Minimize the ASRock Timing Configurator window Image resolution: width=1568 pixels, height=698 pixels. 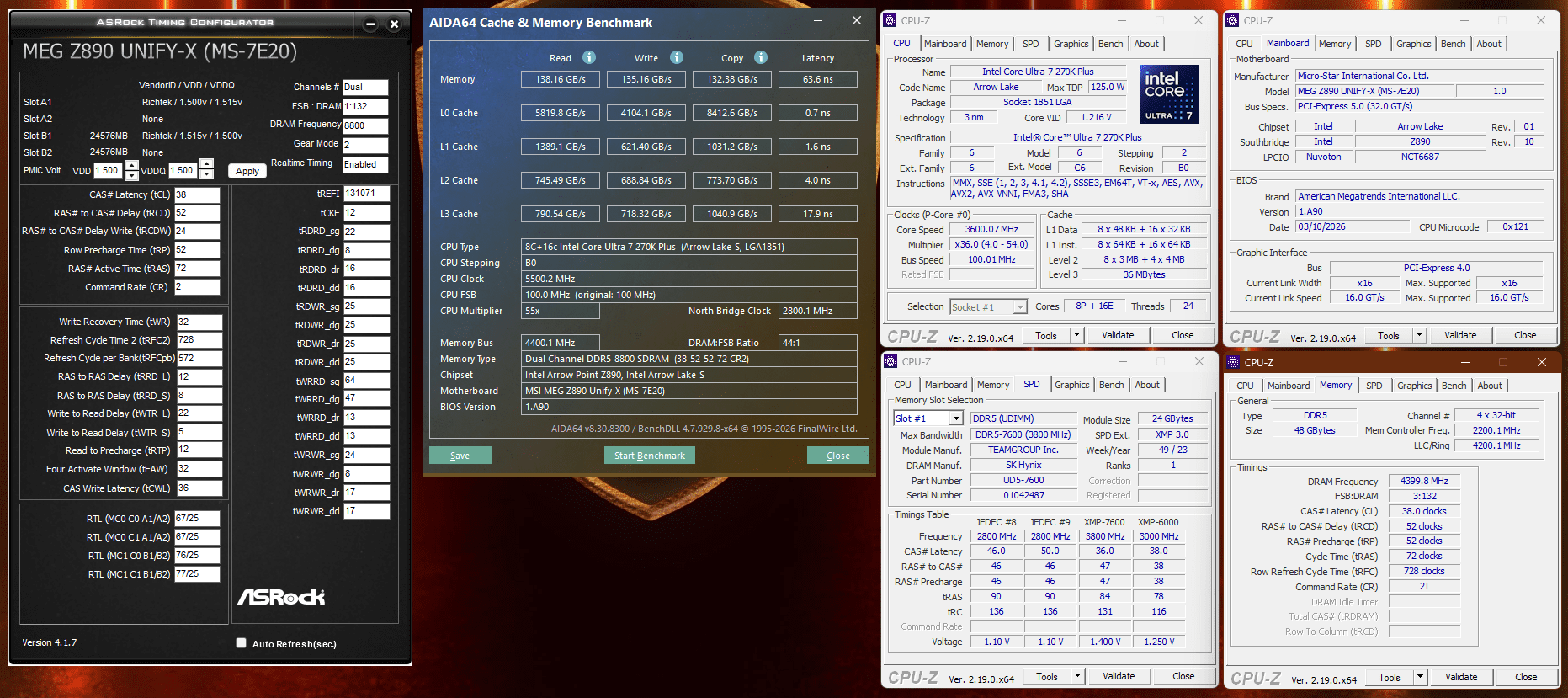point(370,24)
